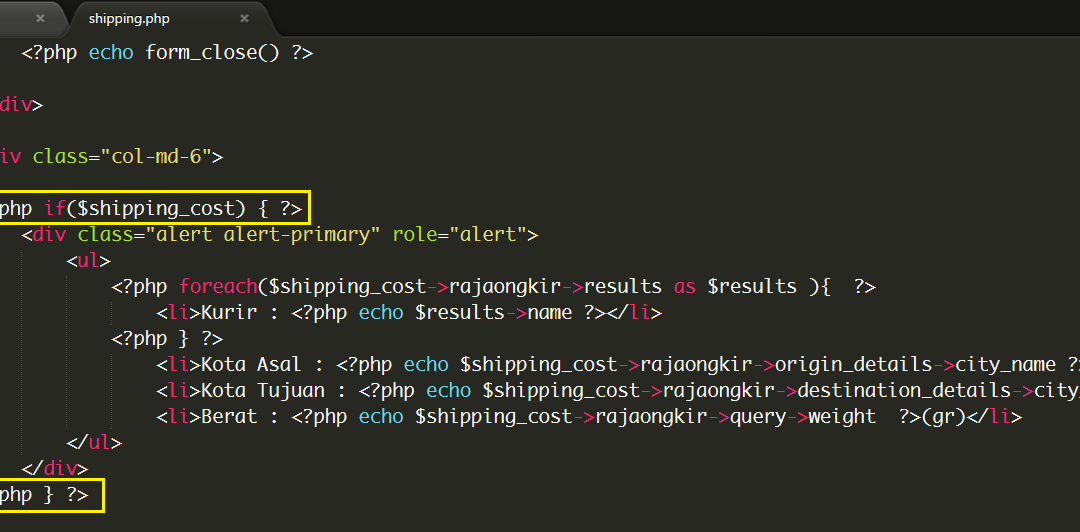The image size is (1080, 532).
Task: Click the weight property in the Berat line
Action: (842, 417)
